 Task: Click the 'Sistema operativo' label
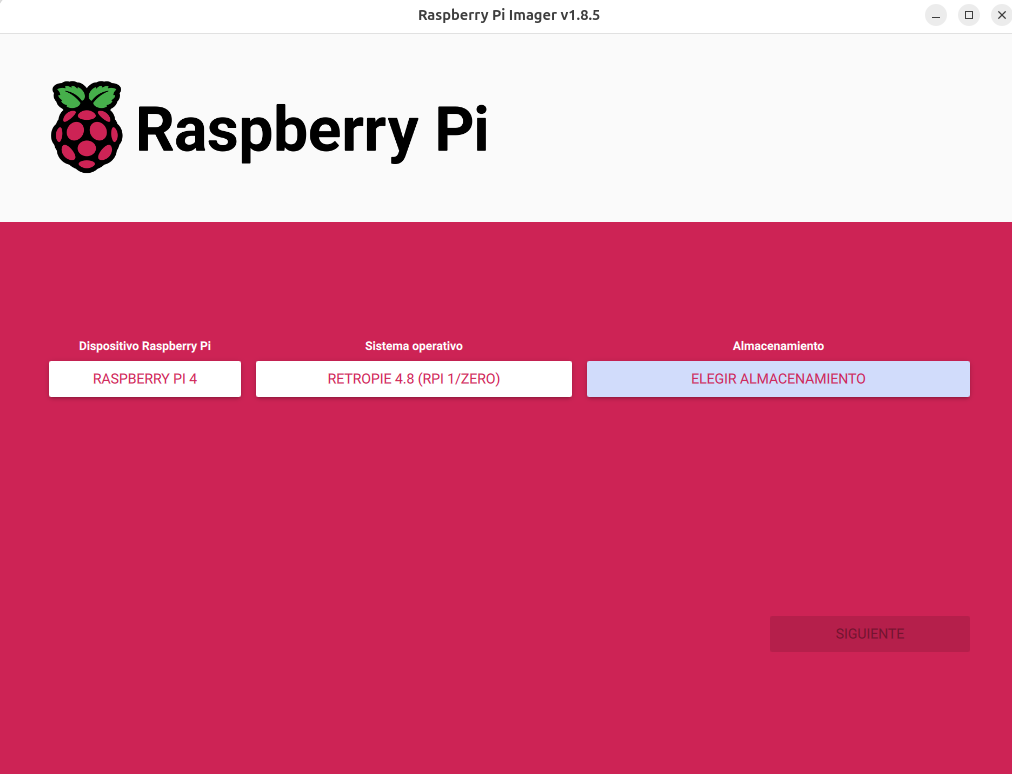click(x=414, y=346)
